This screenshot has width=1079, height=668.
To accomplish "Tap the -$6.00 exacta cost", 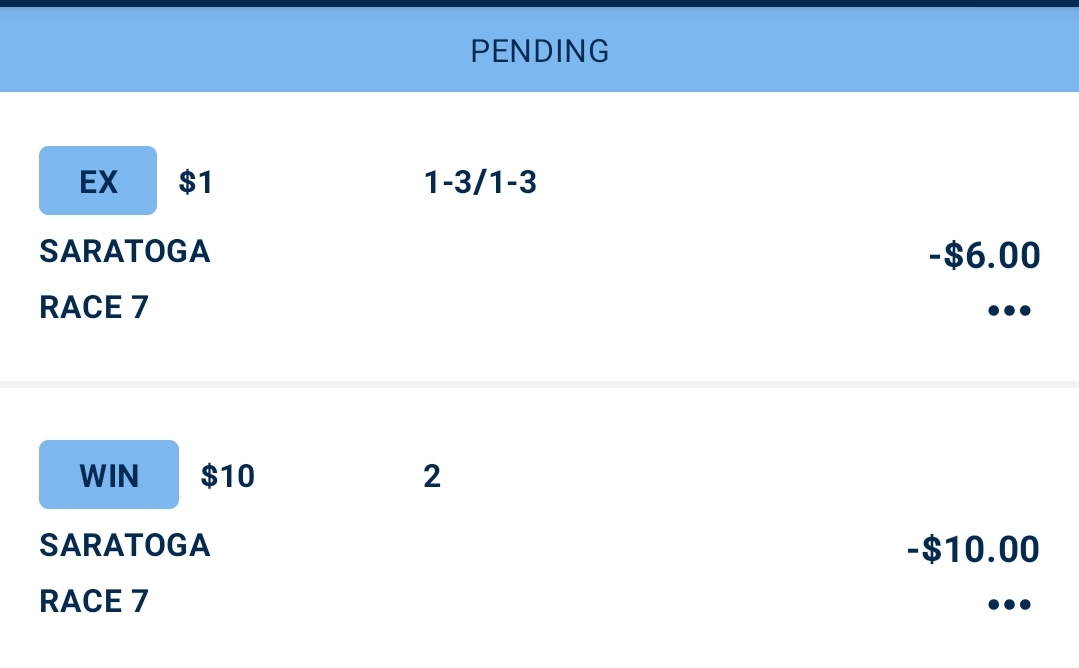I will click(984, 255).
